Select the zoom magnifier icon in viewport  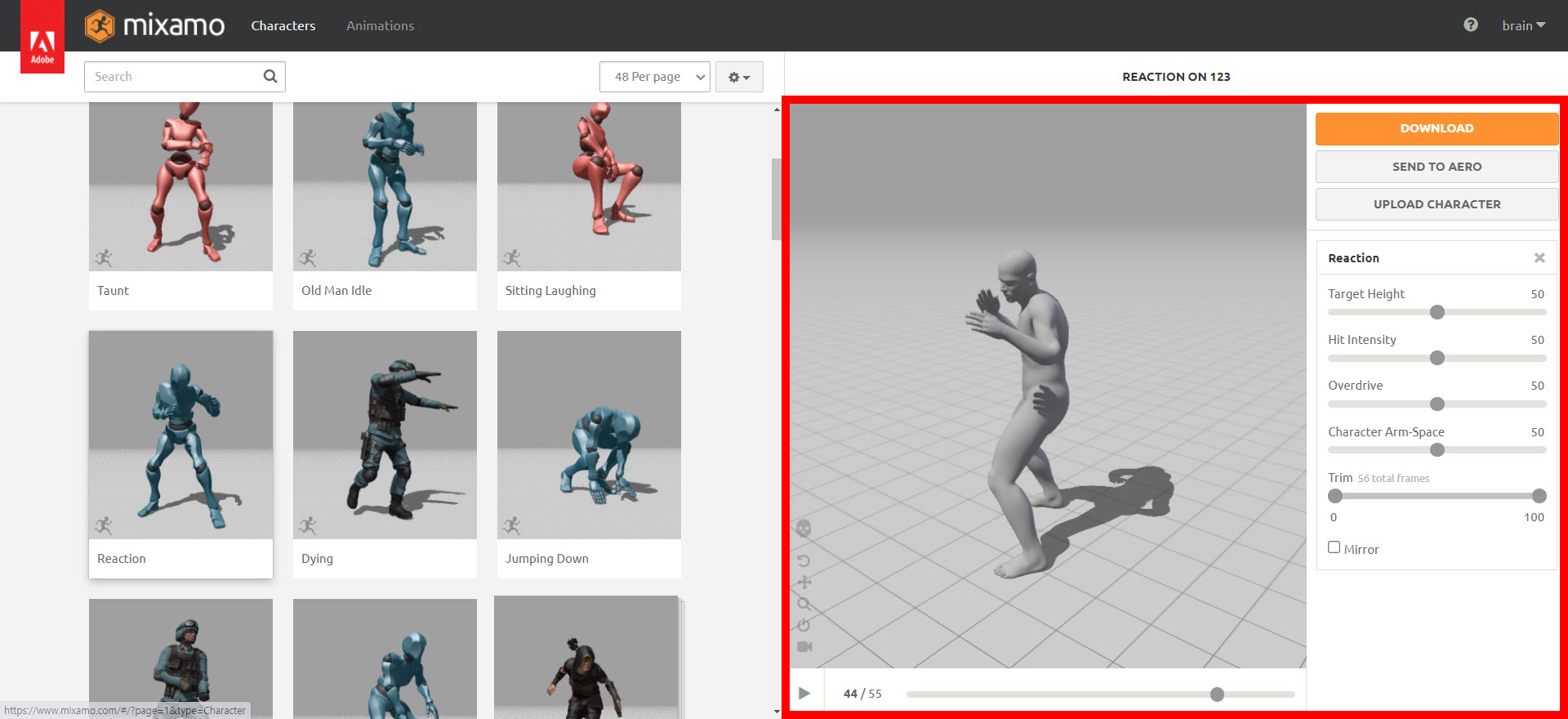804,604
